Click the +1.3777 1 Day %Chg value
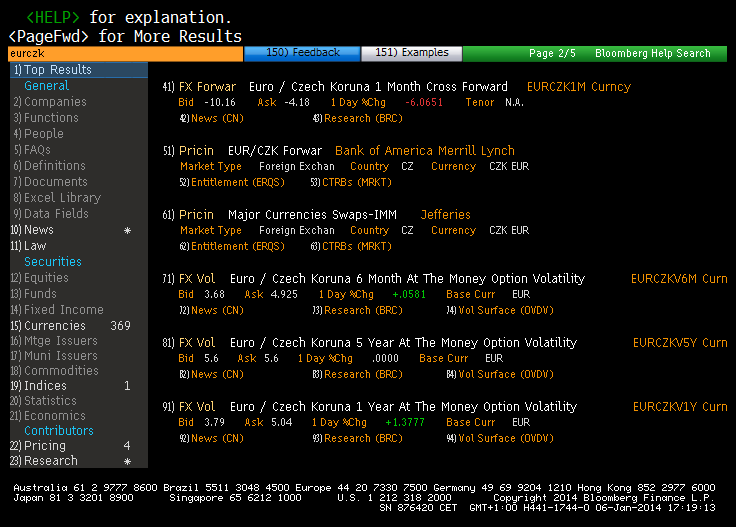The height and width of the screenshot is (527, 736). click(405, 422)
